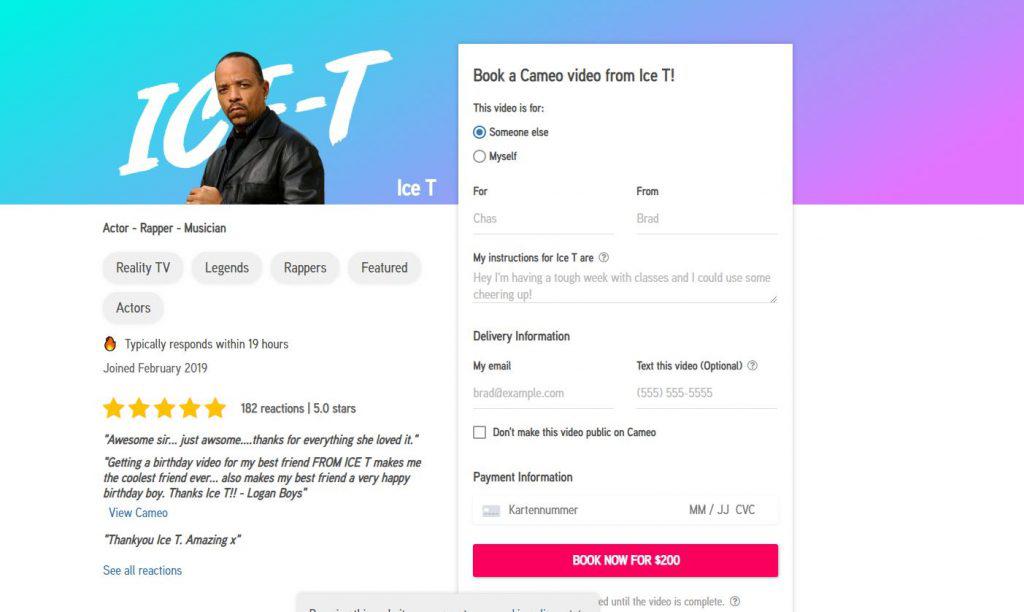Click the five-star rating icons
The height and width of the screenshot is (612, 1024).
pos(164,408)
